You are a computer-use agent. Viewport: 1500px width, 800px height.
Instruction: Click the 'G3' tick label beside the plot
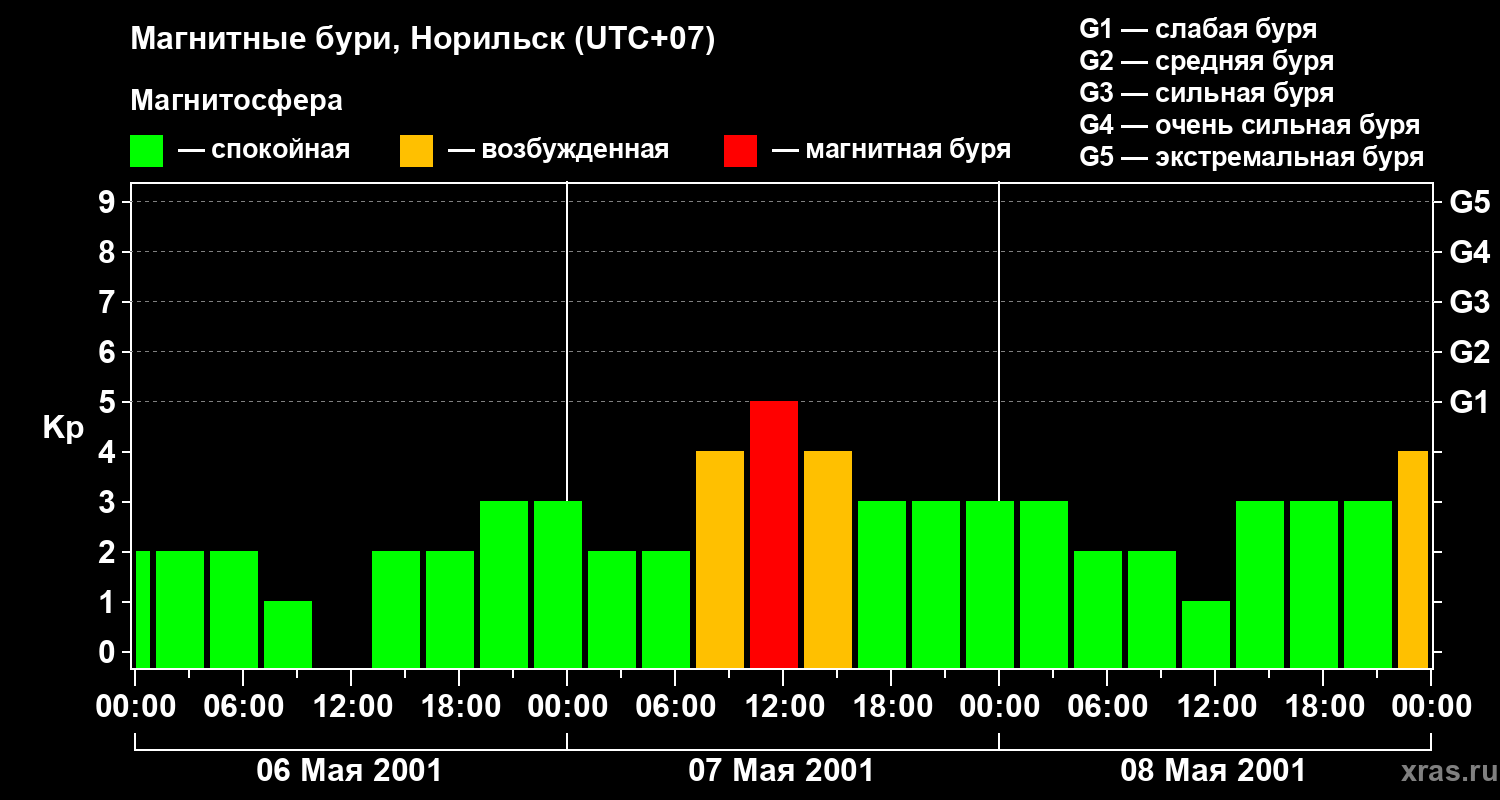(1469, 302)
